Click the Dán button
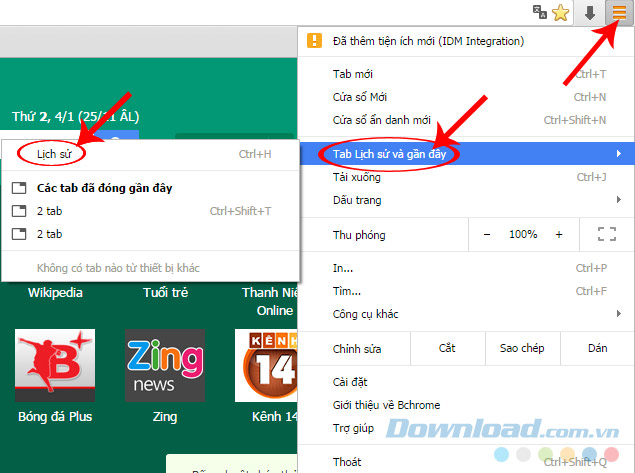Screen dimensions: 635x473 (598, 348)
